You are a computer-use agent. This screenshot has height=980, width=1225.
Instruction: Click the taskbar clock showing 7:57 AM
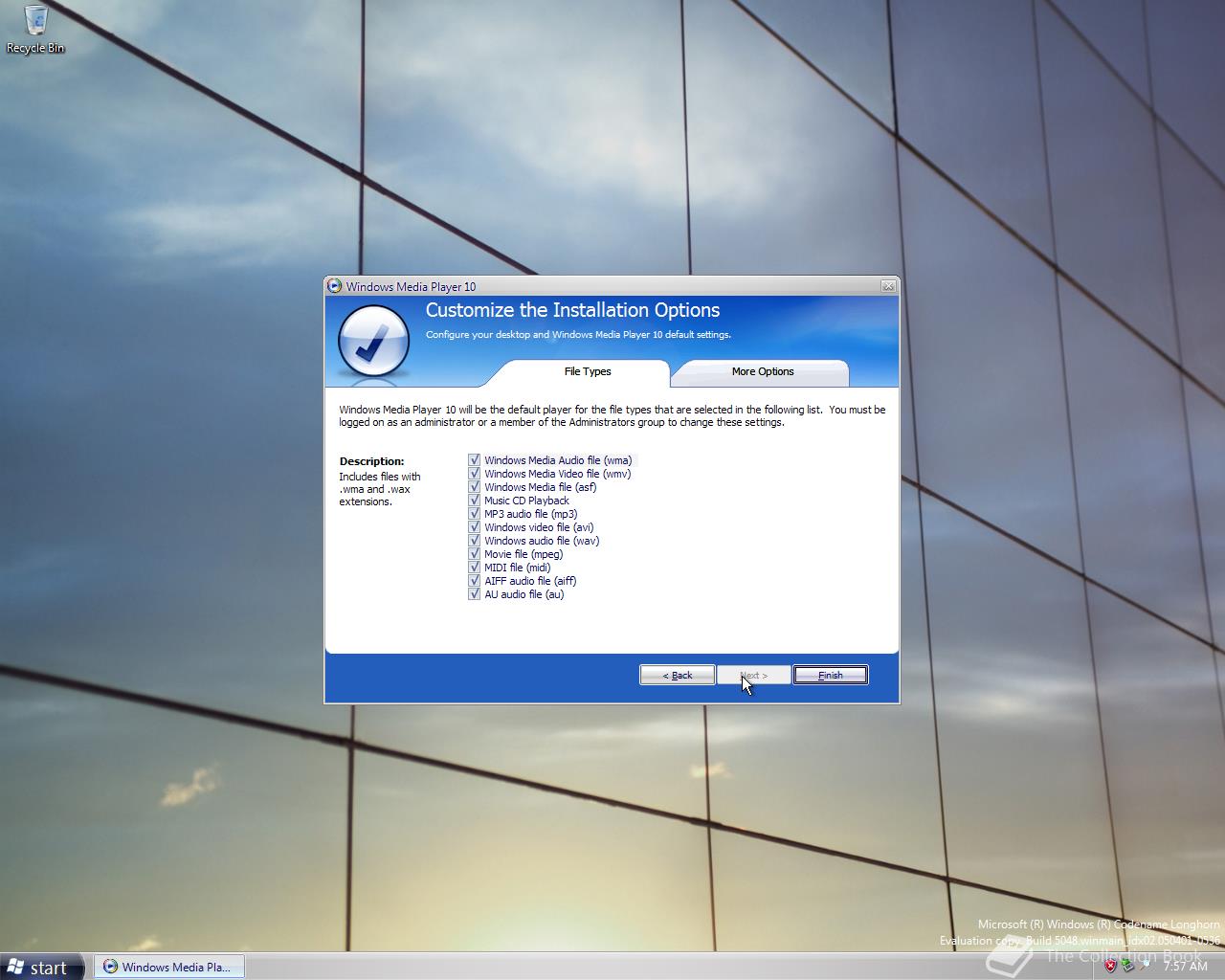(x=1186, y=967)
